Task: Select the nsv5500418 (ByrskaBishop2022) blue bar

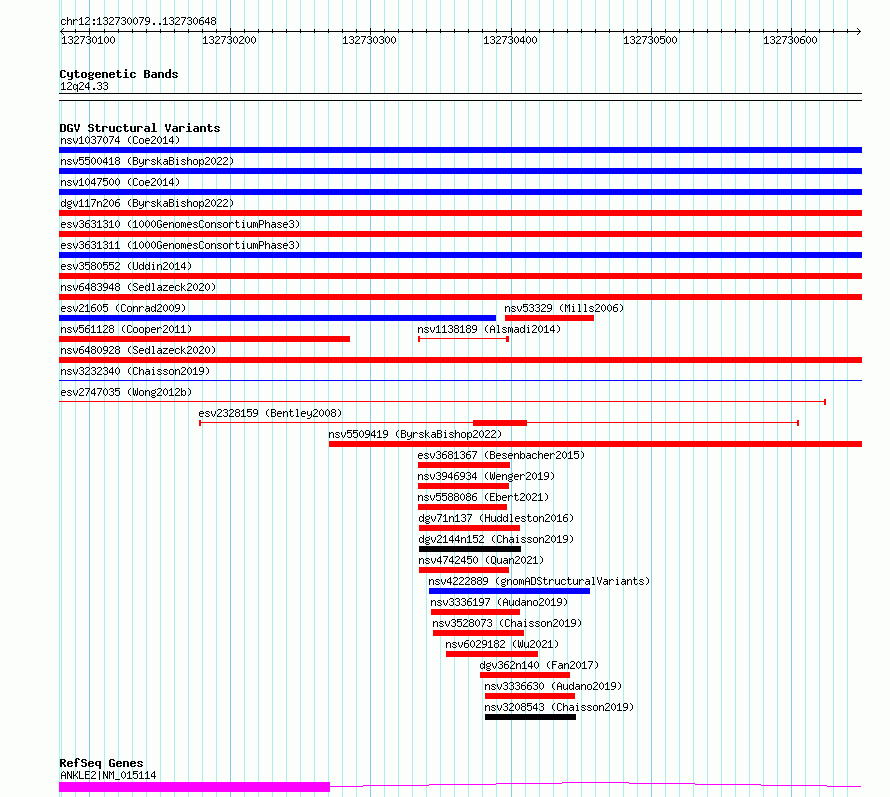Action: 460,171
